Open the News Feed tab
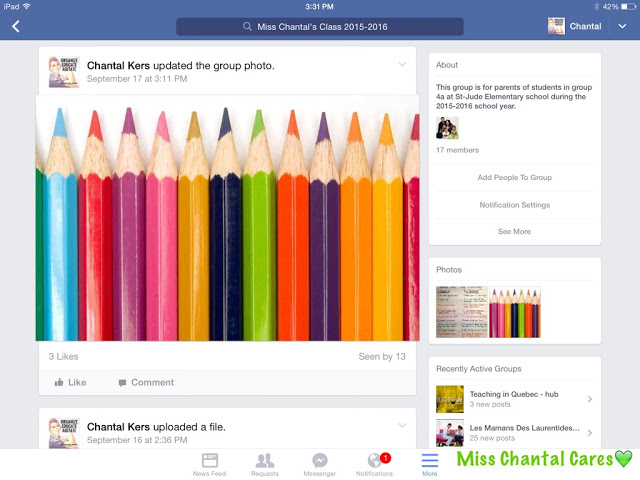 [x=209, y=464]
